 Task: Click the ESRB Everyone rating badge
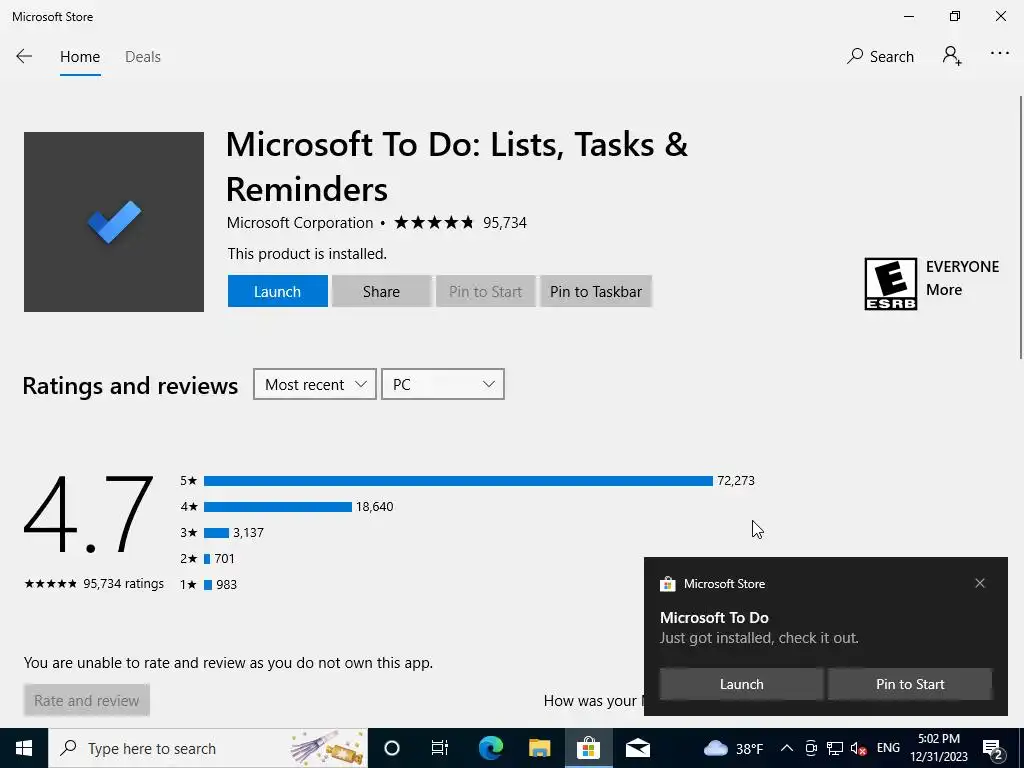click(x=891, y=284)
